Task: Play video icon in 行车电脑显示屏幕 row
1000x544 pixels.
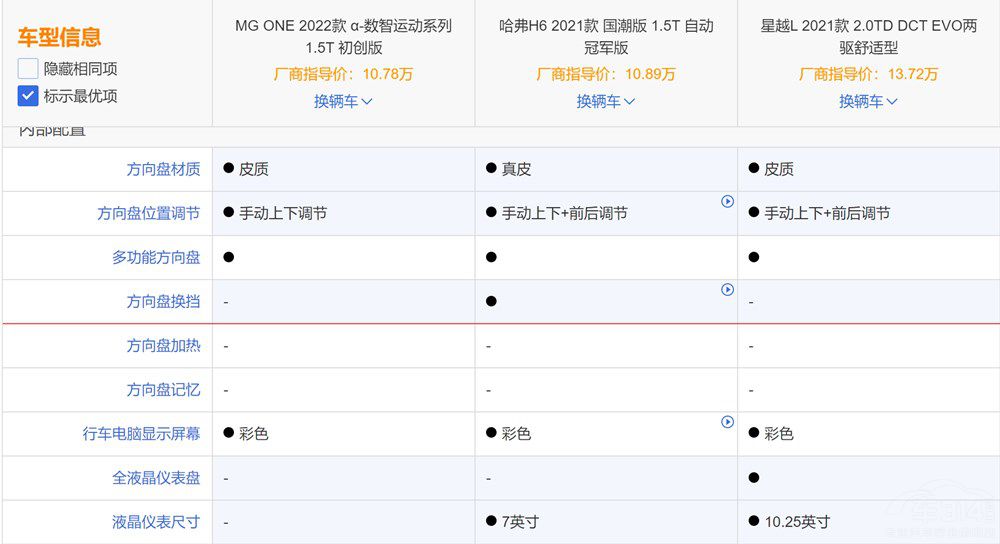Action: [728, 422]
